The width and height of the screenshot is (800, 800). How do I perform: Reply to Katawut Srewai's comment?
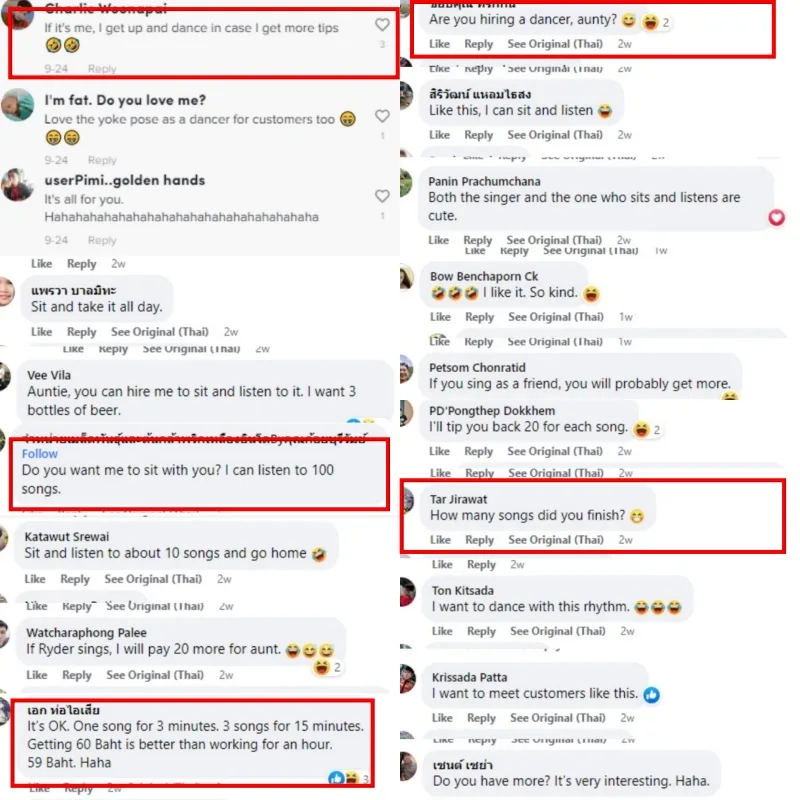(74, 579)
